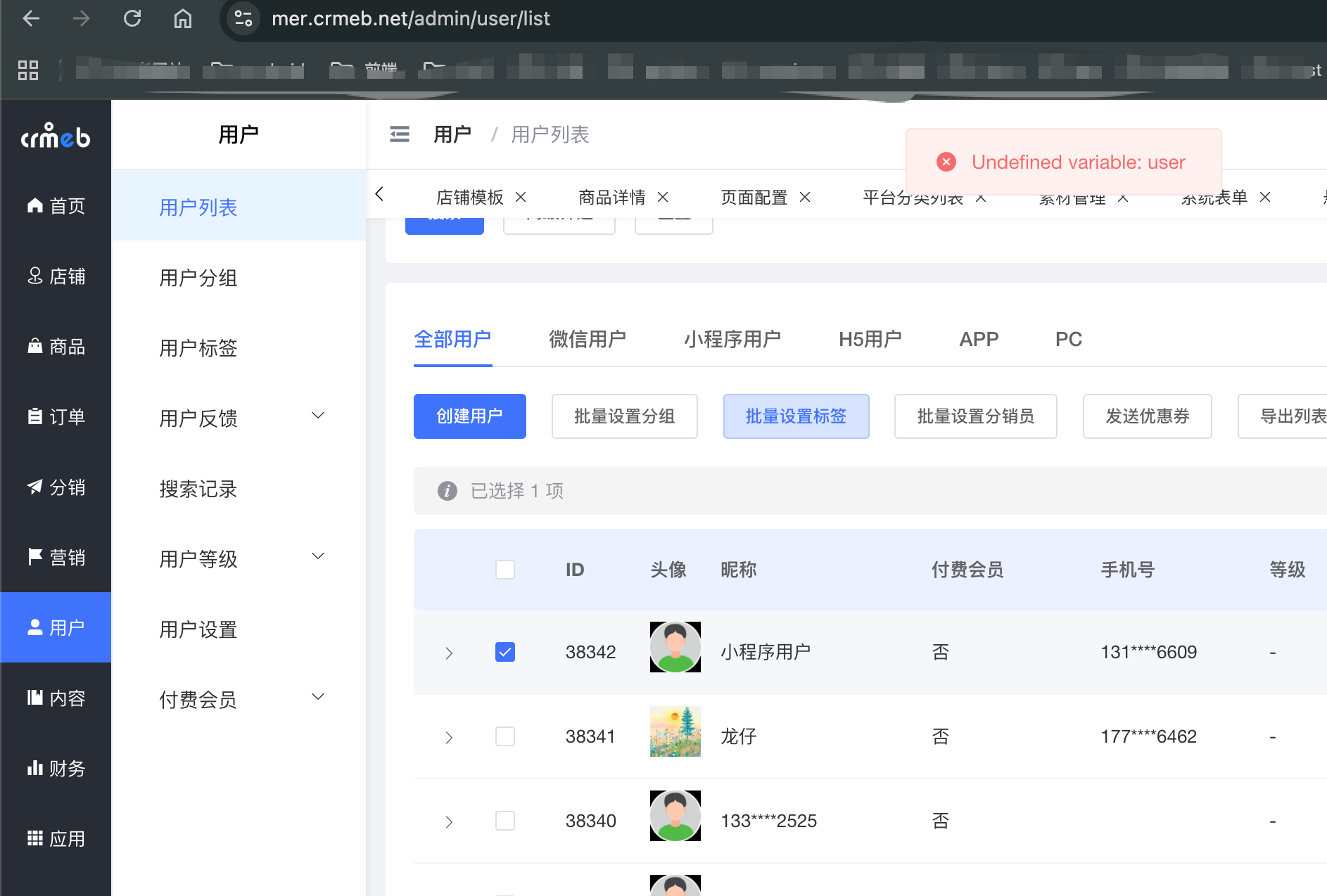Close the 系统表单 page tab
1327x896 pixels.
1265,197
